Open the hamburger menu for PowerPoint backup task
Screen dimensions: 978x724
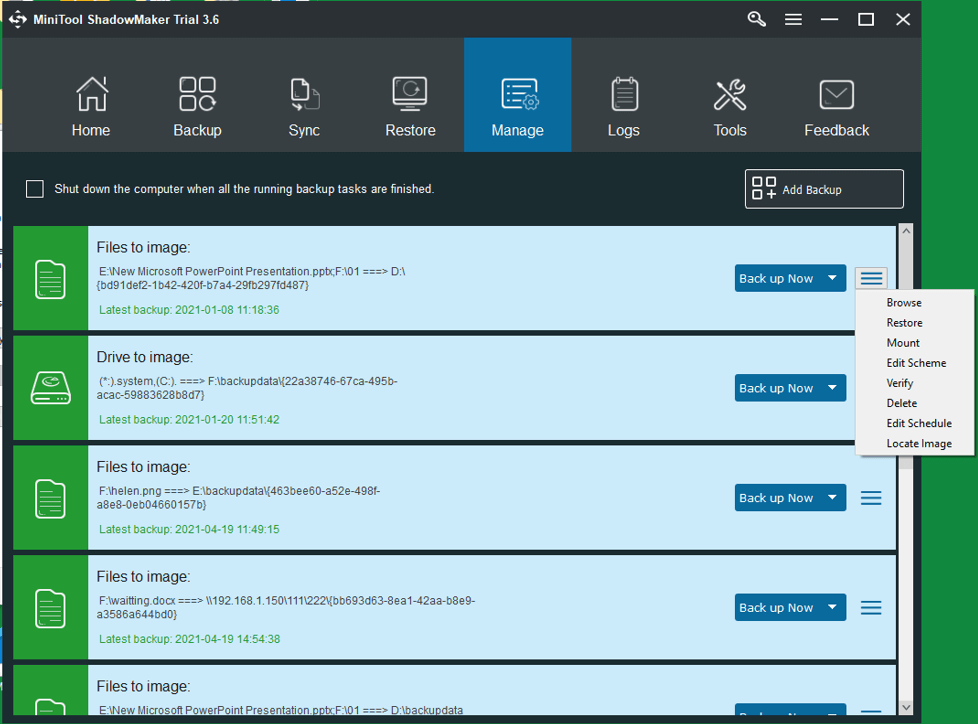[x=871, y=278]
